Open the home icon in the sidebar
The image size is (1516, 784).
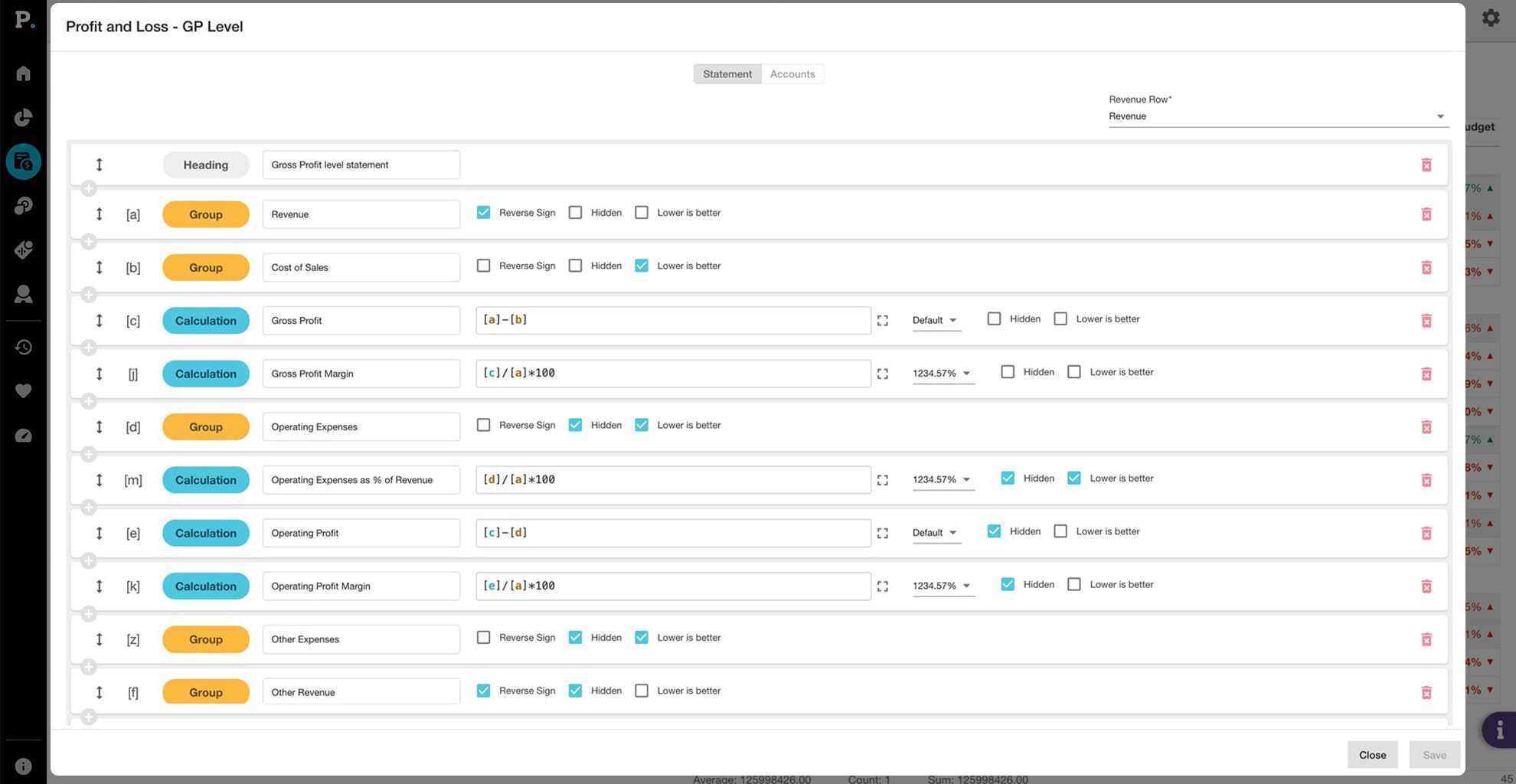[24, 73]
